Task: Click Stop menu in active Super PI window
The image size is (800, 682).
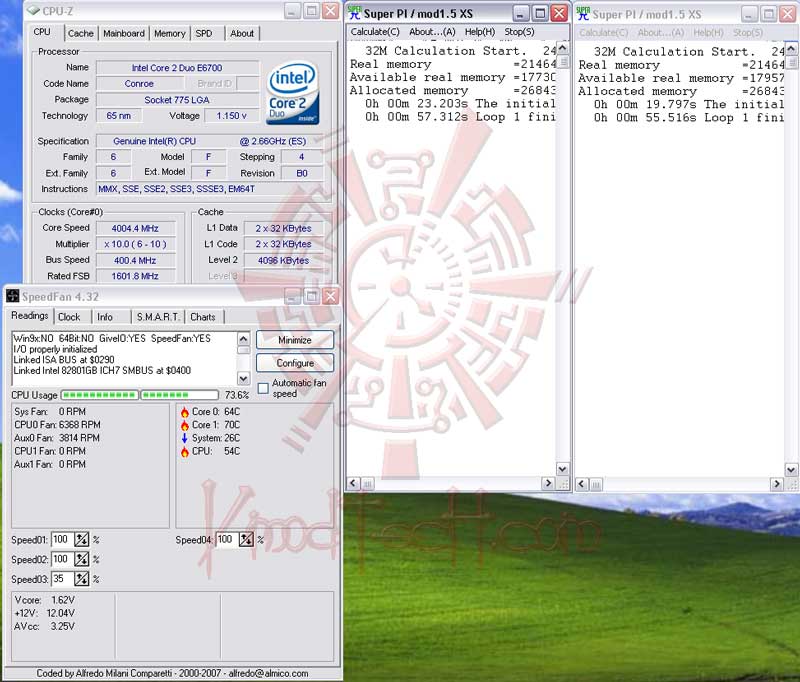Action: coord(519,32)
